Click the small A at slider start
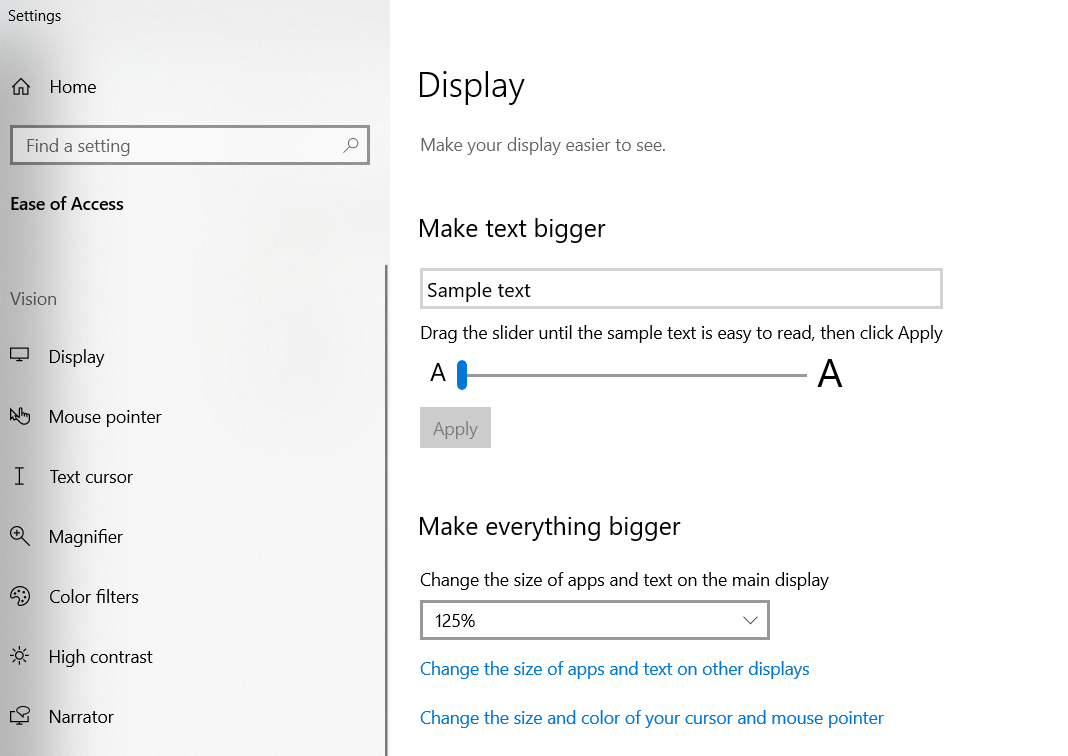The image size is (1068, 756). [438, 373]
